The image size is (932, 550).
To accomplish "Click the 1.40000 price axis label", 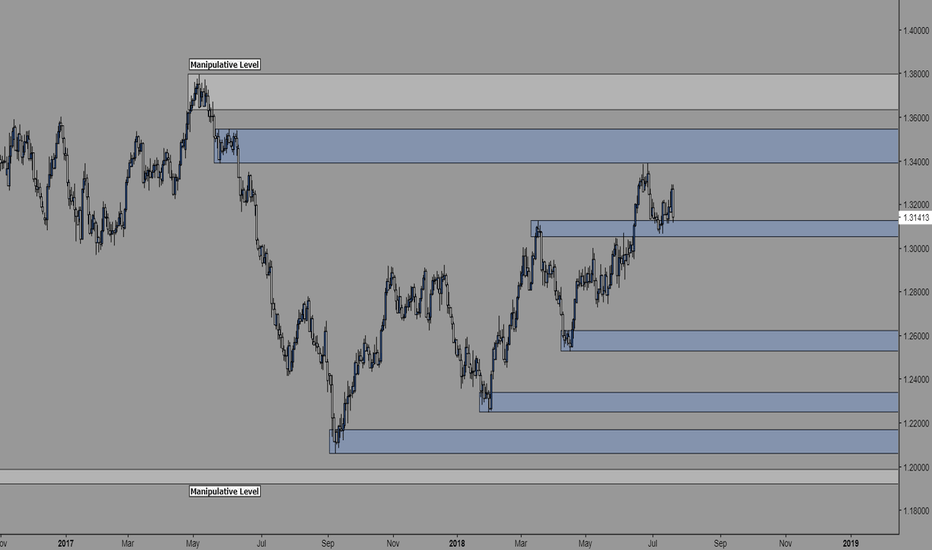I will click(x=916, y=30).
